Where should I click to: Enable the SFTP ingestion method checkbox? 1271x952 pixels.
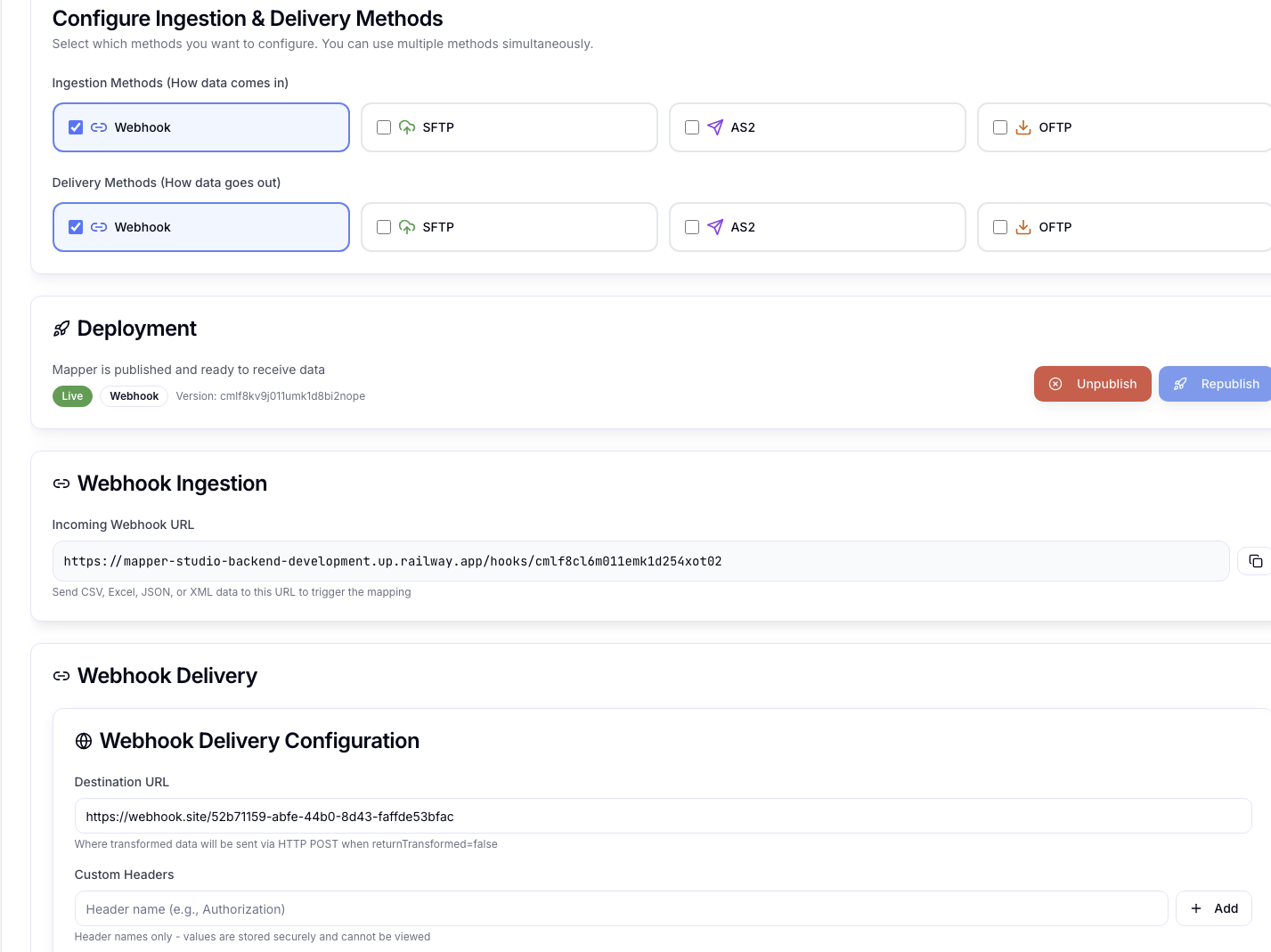(x=384, y=127)
